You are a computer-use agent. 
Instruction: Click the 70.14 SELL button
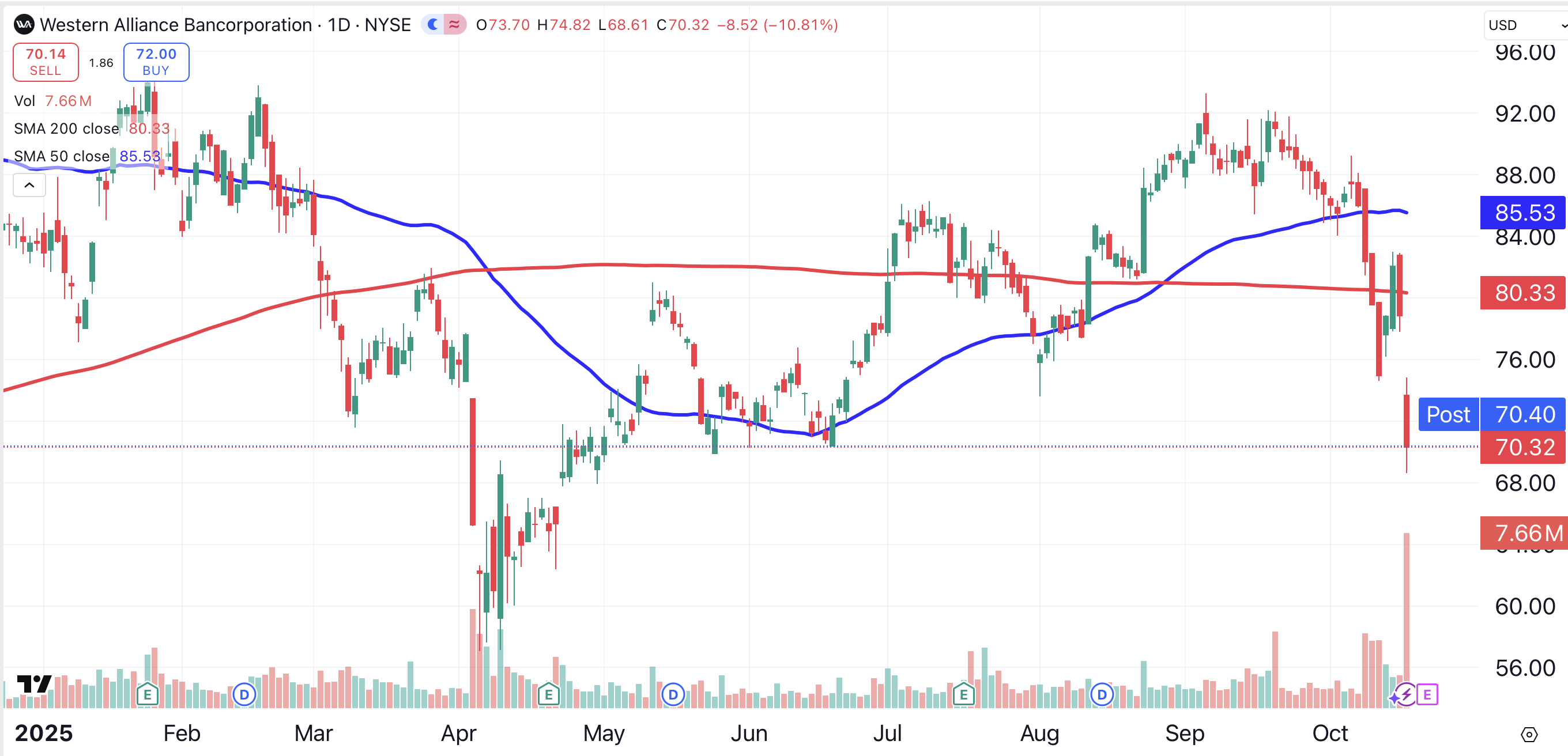(x=46, y=62)
